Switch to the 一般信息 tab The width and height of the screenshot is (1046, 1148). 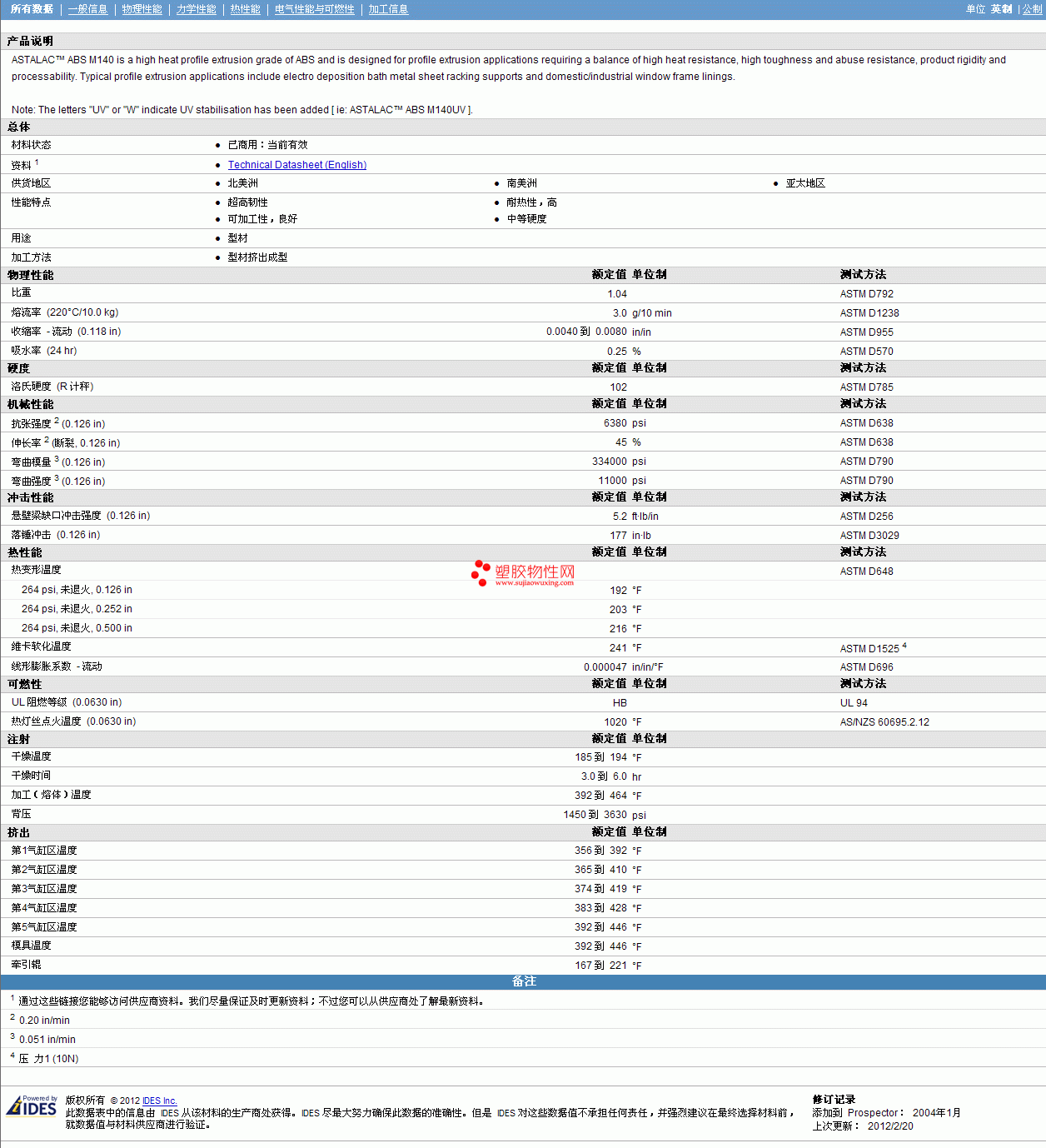pos(88,9)
